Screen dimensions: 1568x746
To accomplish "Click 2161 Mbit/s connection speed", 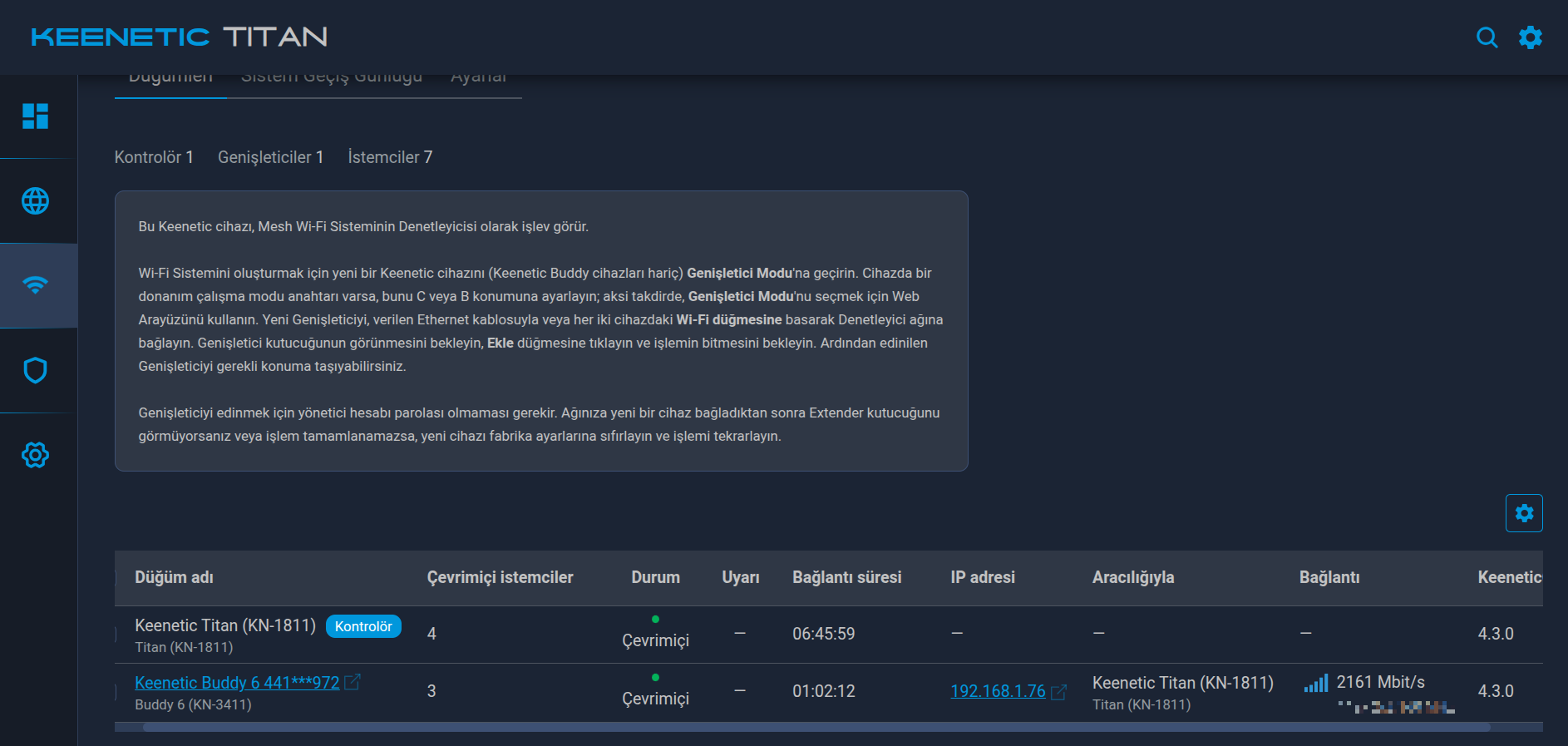I will [1380, 682].
